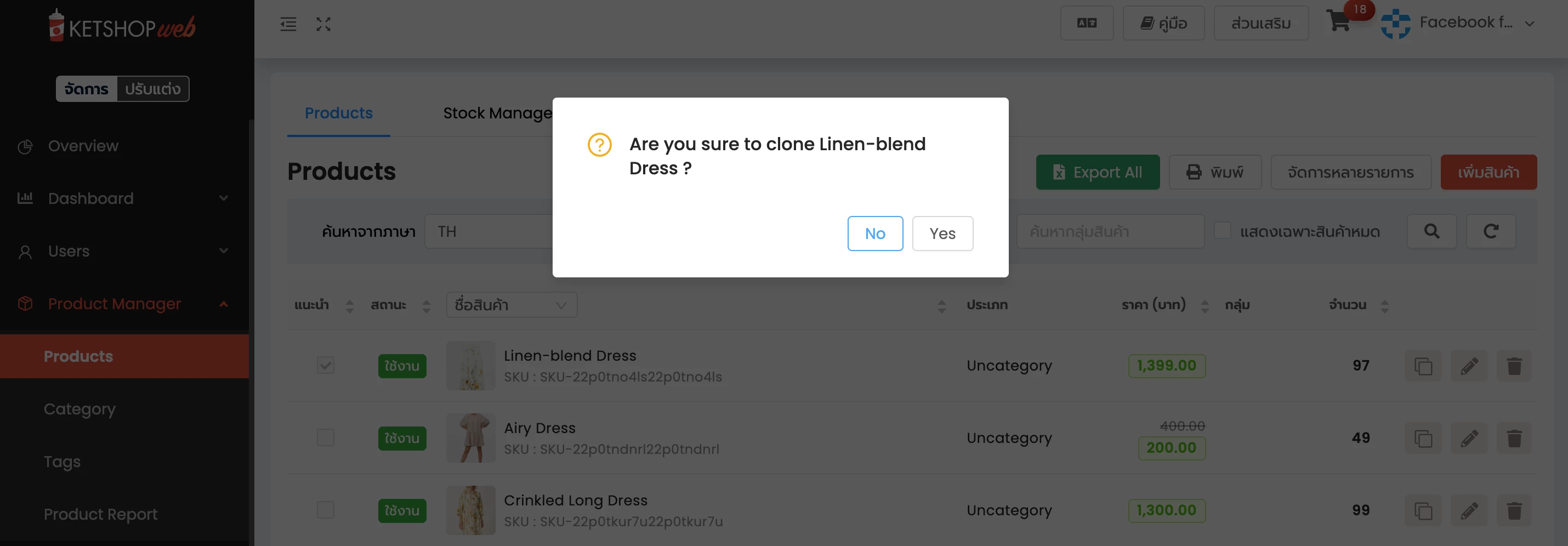
Task: Click the เพิ่มสินค้า add product button
Action: click(1489, 172)
